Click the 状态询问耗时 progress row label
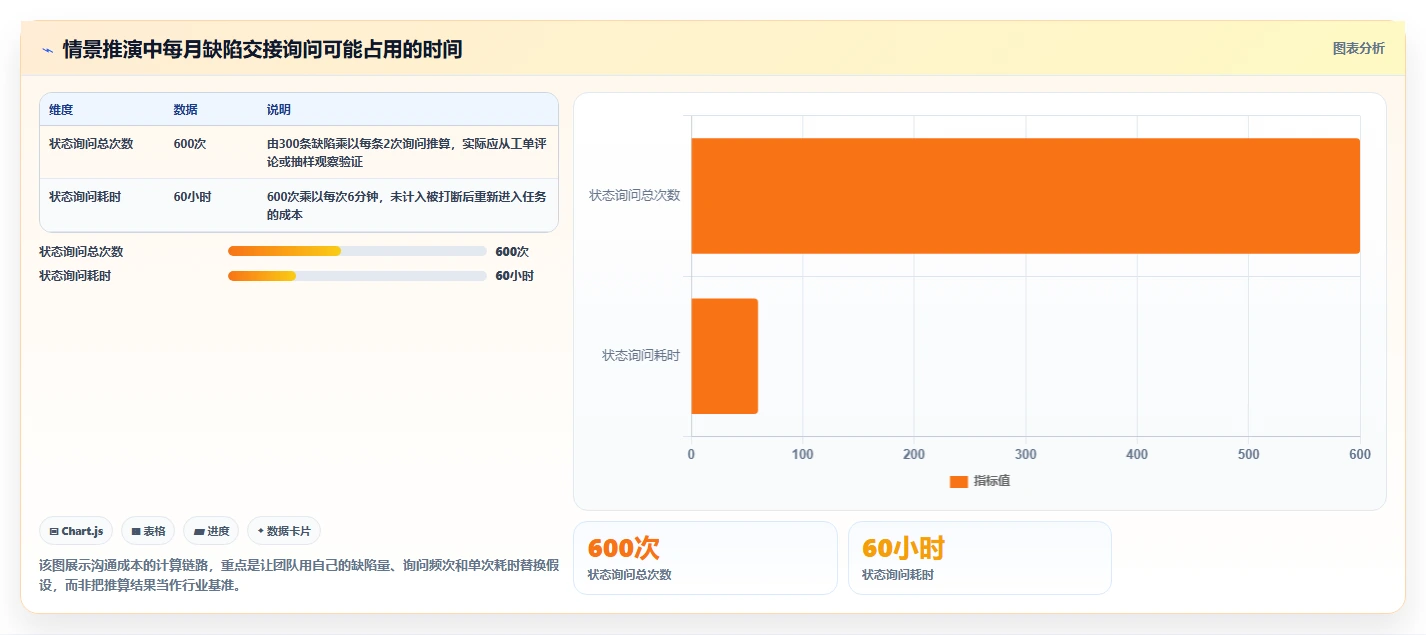The width and height of the screenshot is (1426, 635). coord(75,276)
